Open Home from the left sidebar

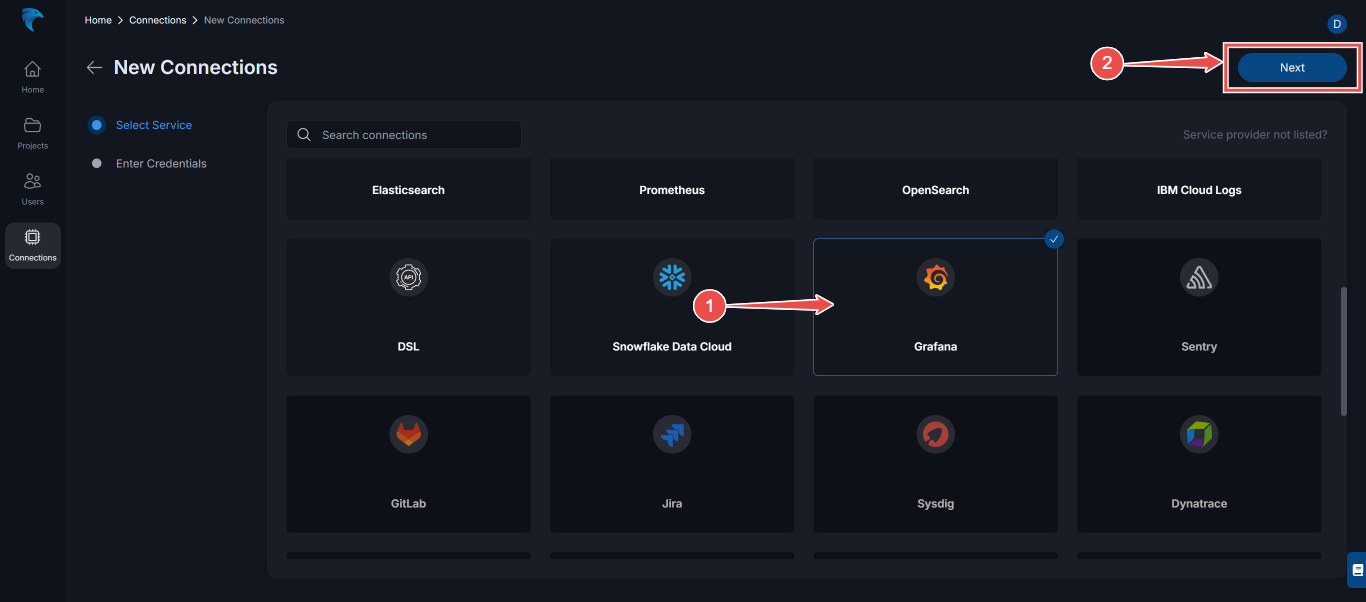click(32, 74)
